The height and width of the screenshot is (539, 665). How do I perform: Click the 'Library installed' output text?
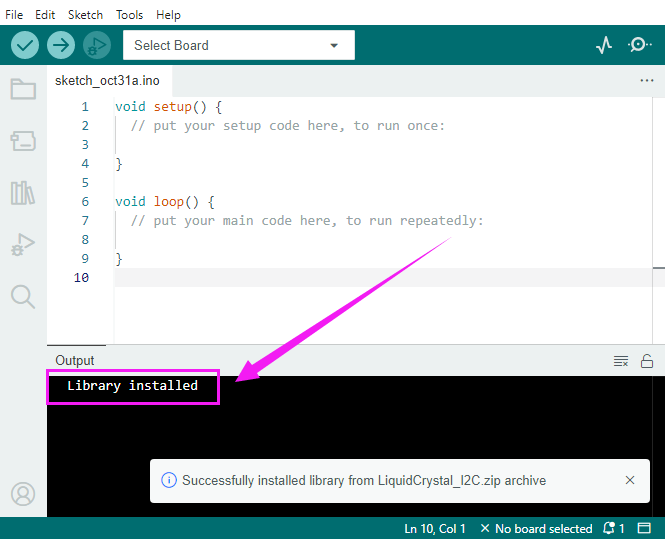pos(132,385)
